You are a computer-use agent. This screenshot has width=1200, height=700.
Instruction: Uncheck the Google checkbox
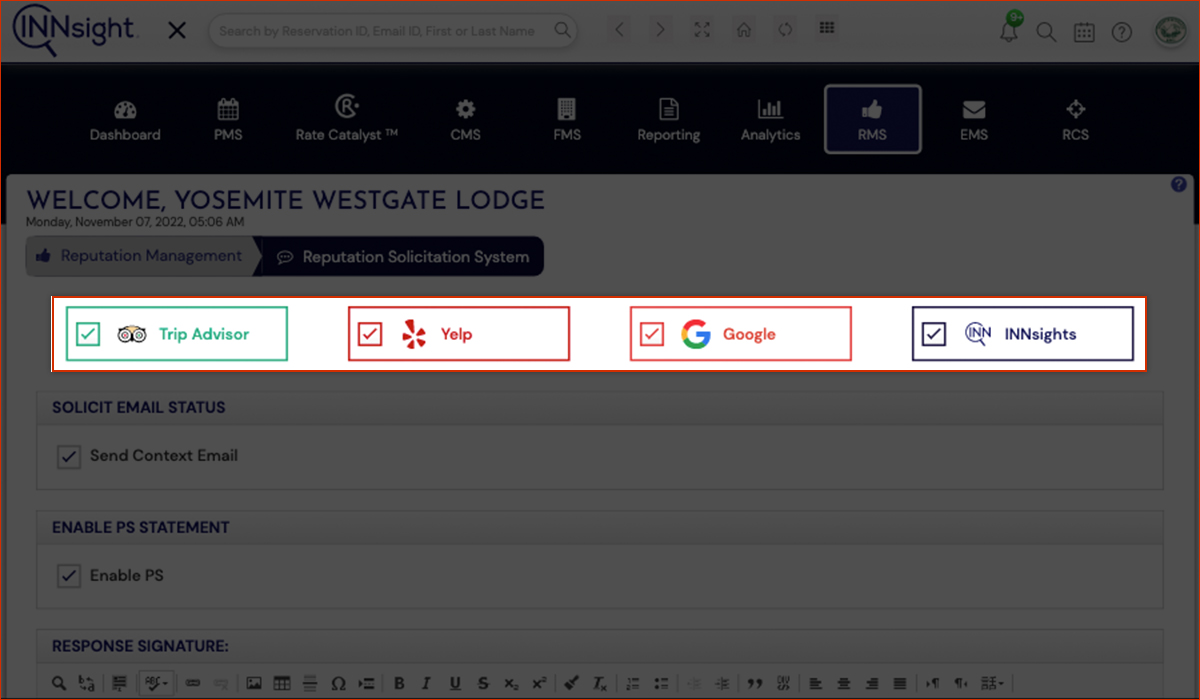pos(652,334)
